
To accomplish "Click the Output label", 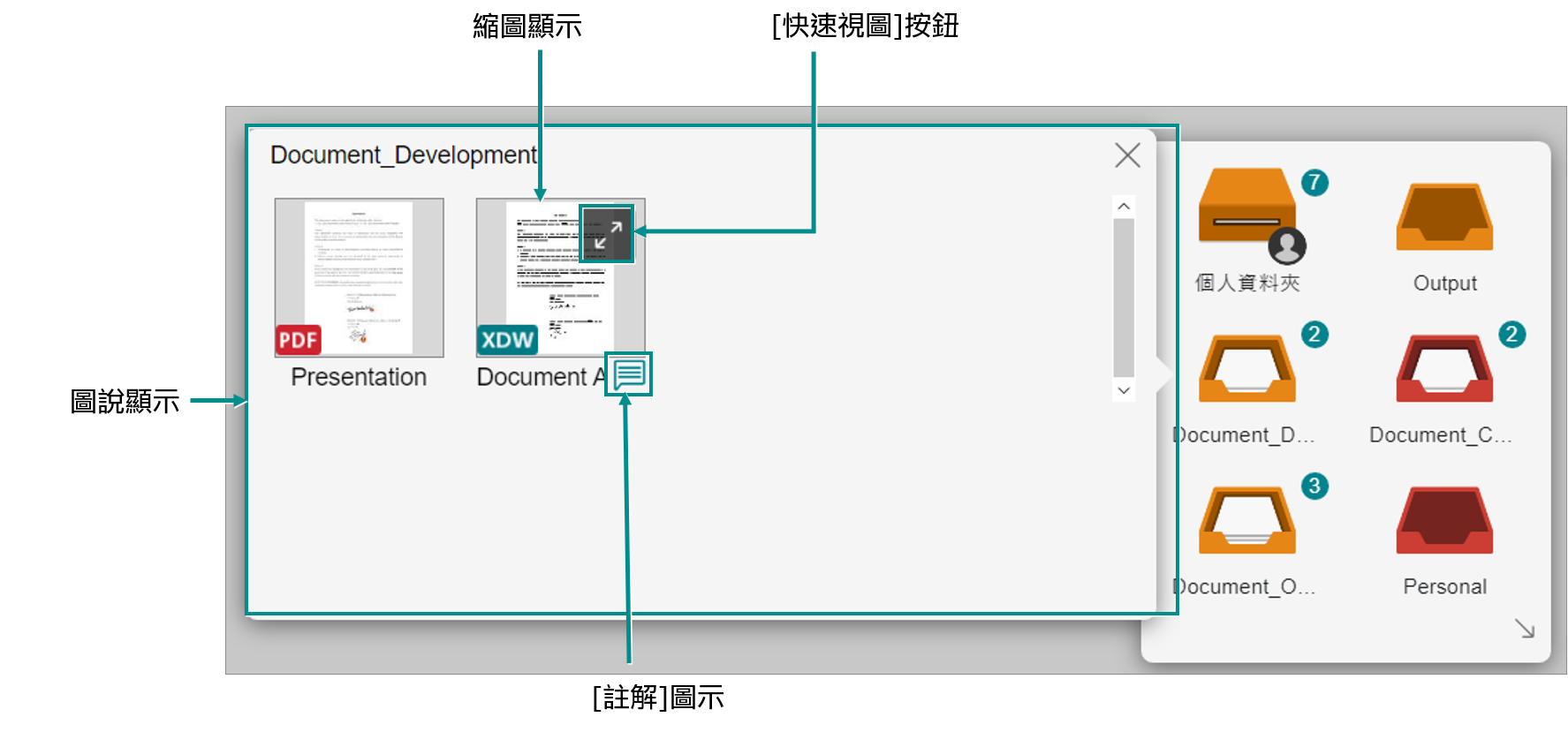I will coord(1444,283).
